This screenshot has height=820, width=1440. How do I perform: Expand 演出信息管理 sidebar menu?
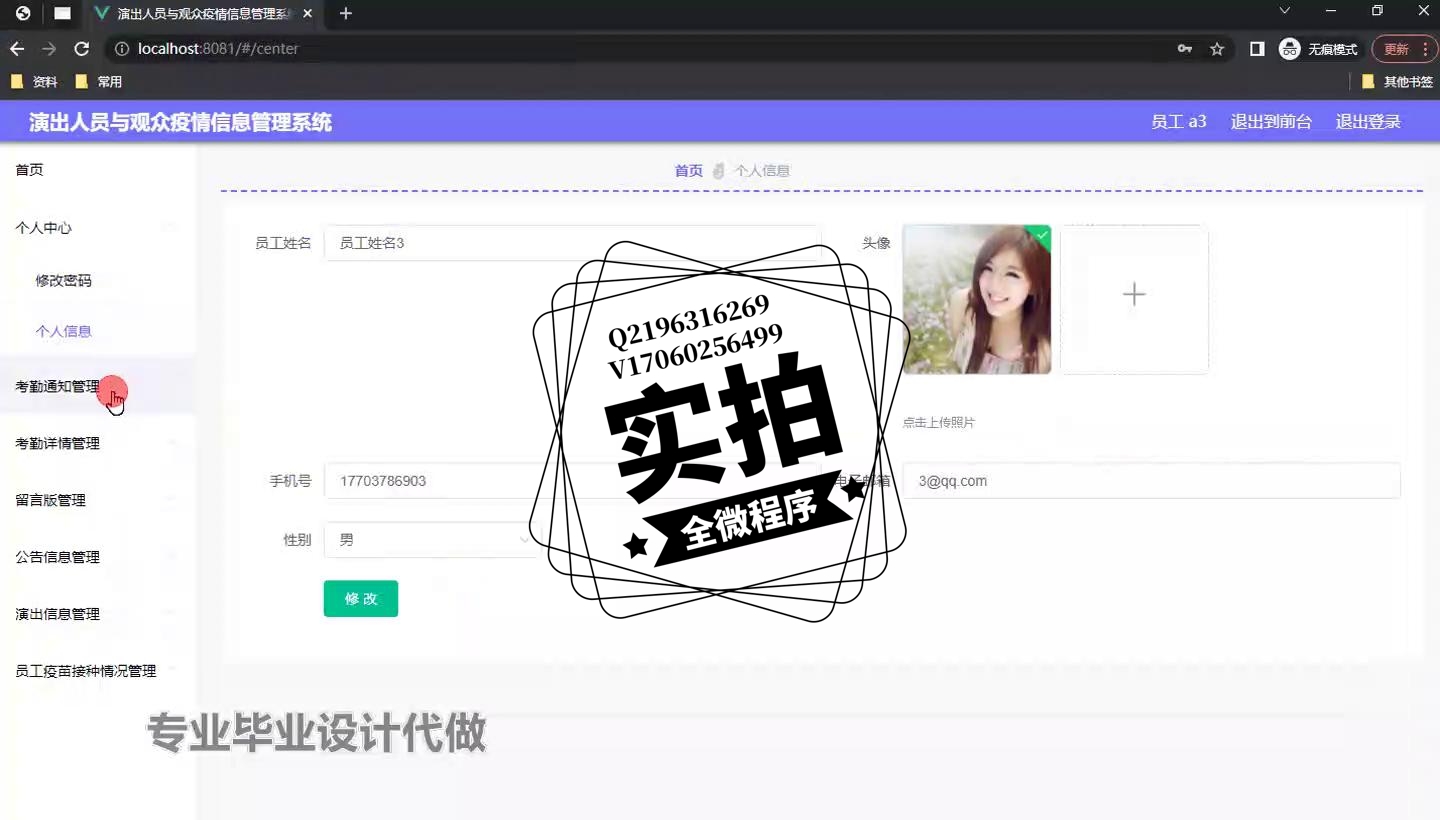click(x=98, y=614)
